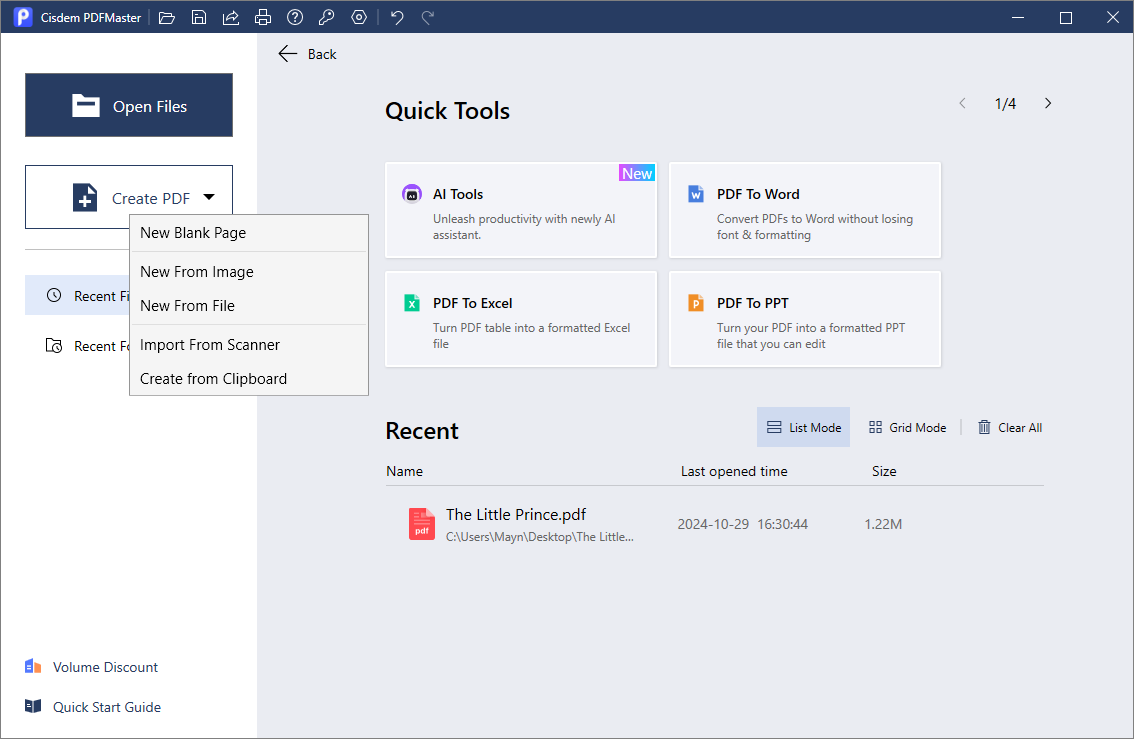Click Clear All recent files
This screenshot has width=1134, height=739.
(x=1010, y=427)
